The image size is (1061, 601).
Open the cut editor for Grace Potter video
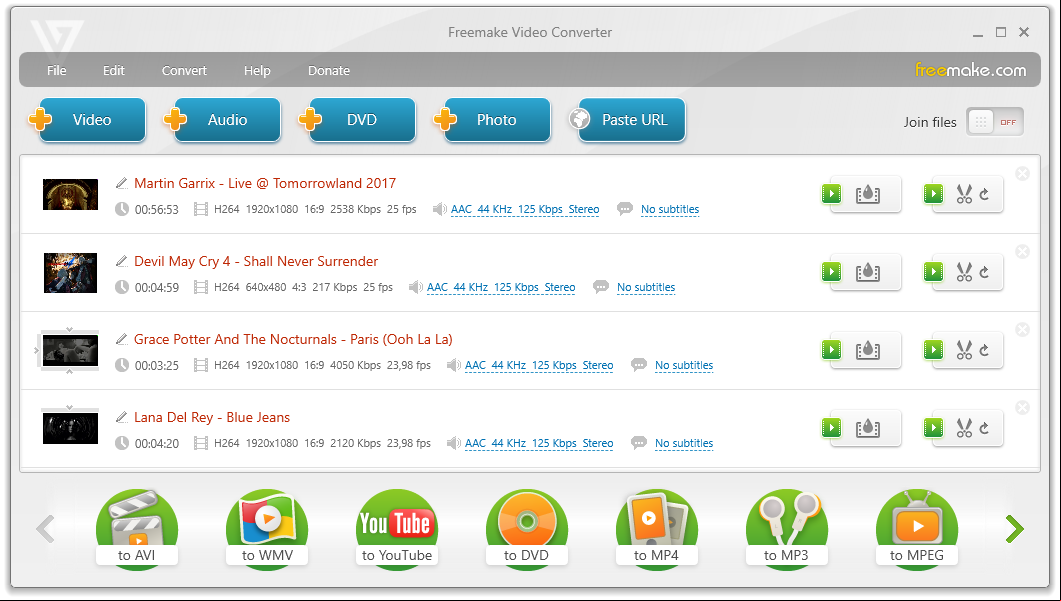pos(963,350)
